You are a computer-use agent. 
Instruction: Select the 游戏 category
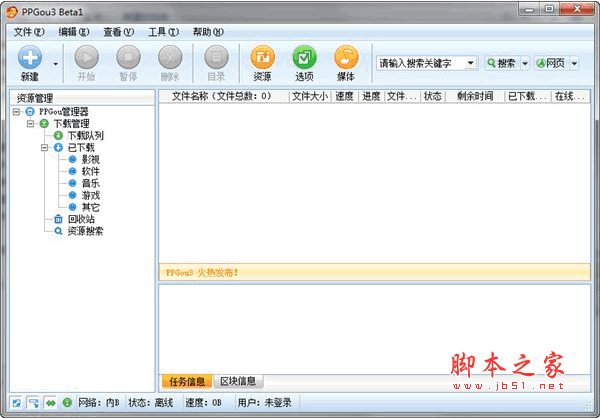[91, 195]
